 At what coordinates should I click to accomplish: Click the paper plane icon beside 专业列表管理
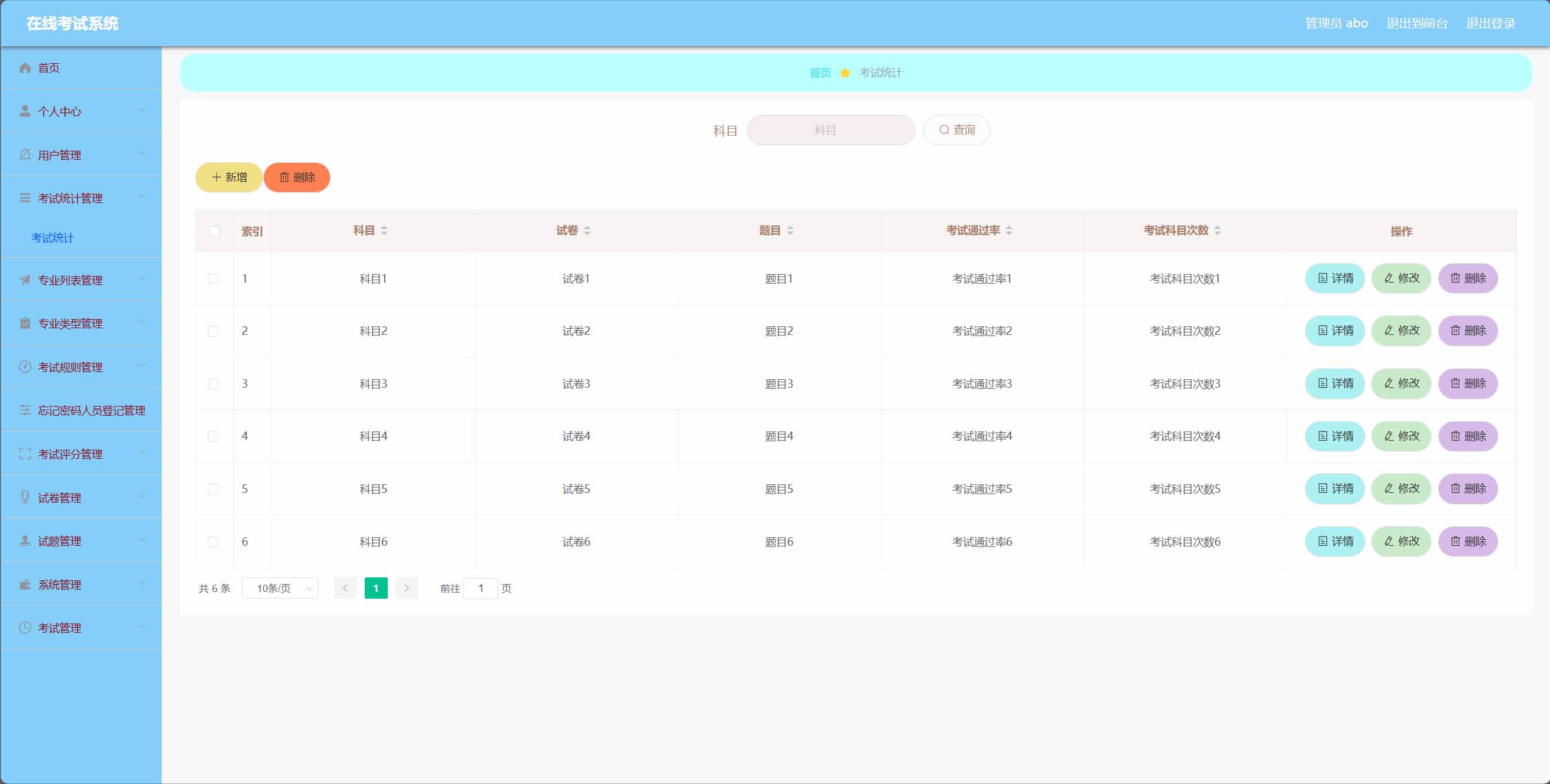(25, 280)
